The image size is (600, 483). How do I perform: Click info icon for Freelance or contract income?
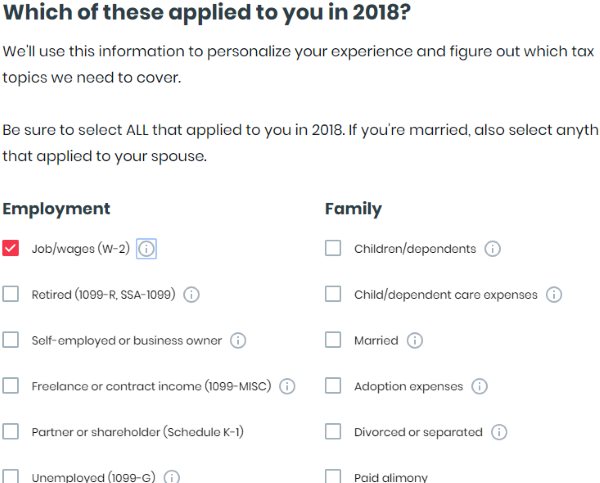pyautogui.click(x=287, y=387)
